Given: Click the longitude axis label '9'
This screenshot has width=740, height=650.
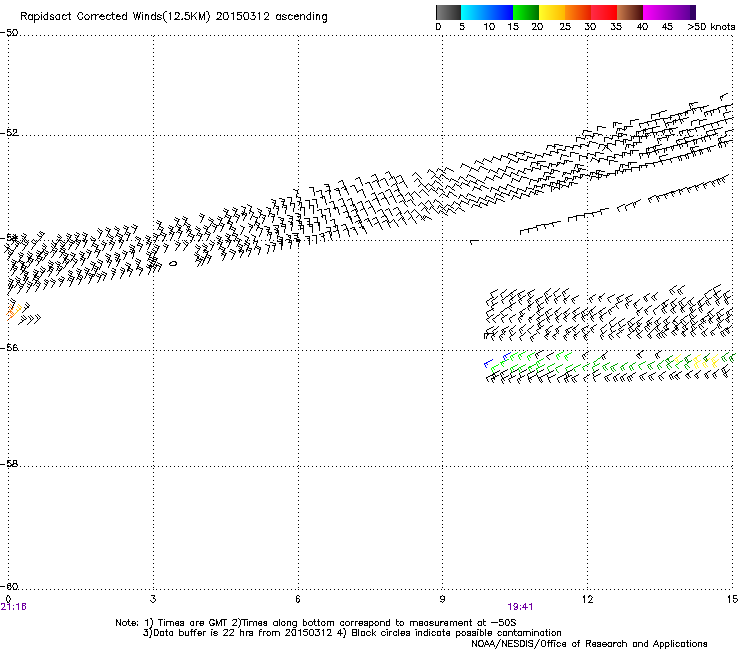Looking at the screenshot, I should [x=442, y=599].
